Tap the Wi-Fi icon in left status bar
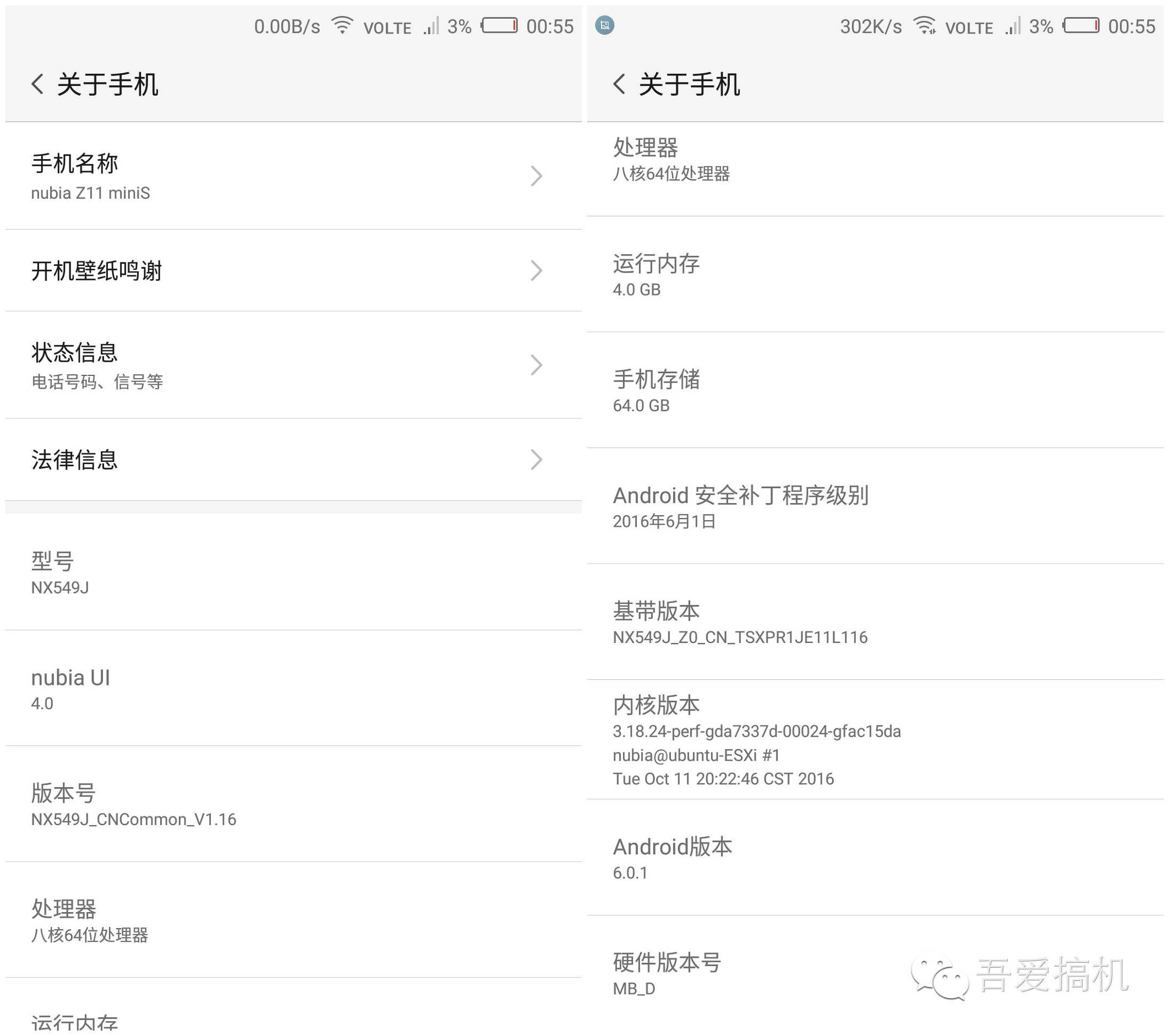The image size is (1169, 1036). [x=342, y=26]
